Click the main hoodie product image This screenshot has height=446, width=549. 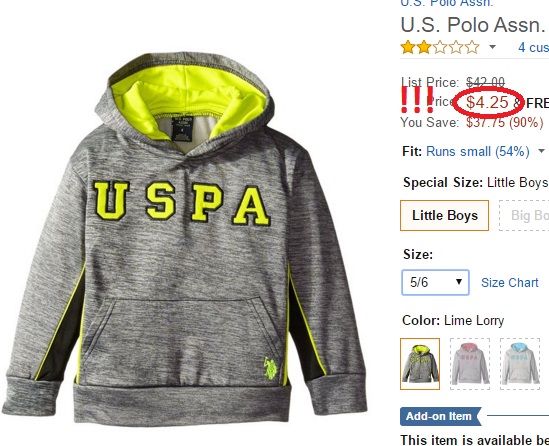click(185, 238)
